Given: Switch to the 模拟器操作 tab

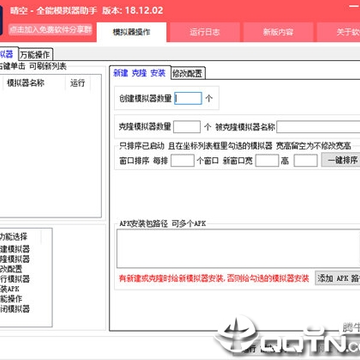Looking at the screenshot, I should point(131,32).
